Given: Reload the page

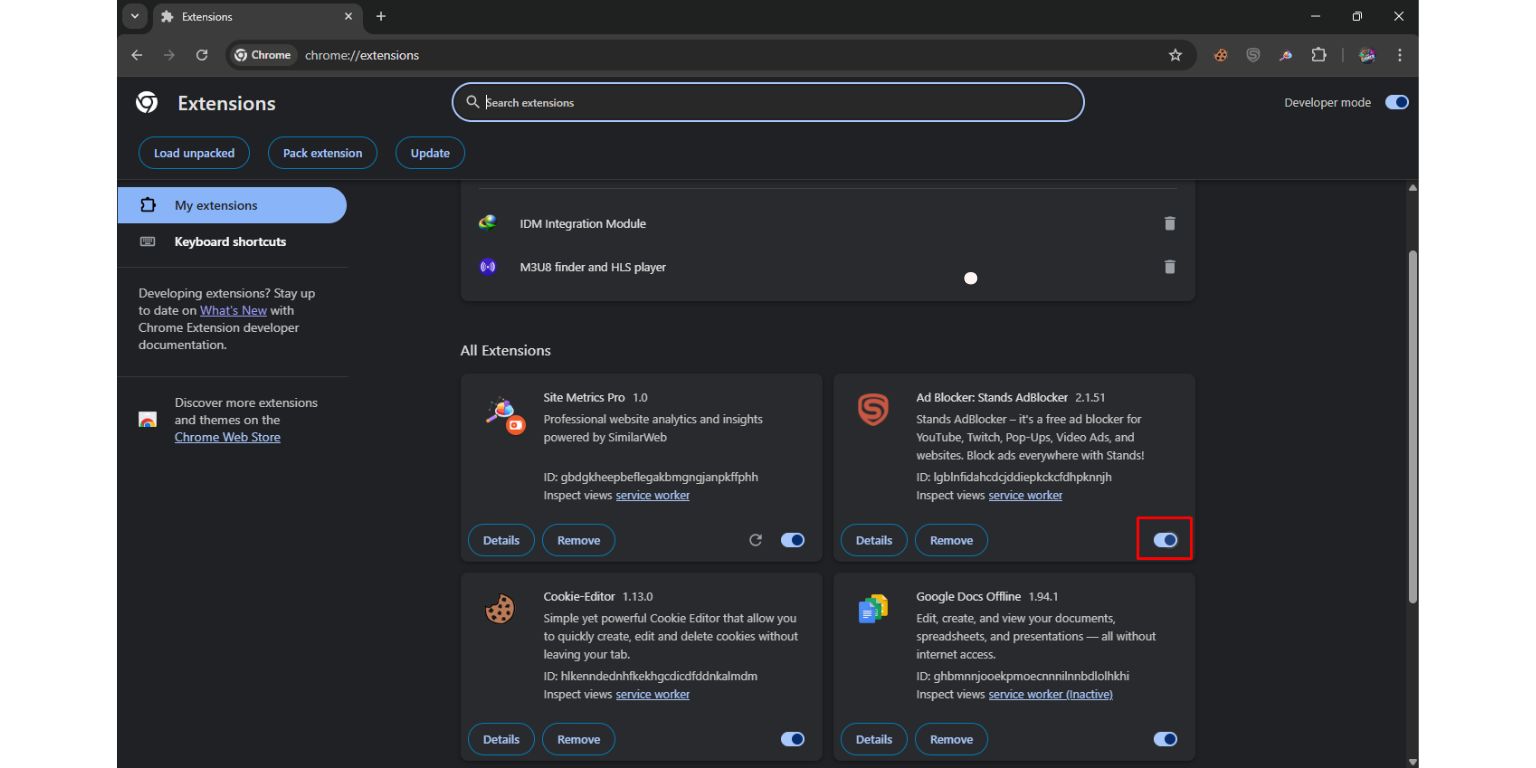Looking at the screenshot, I should pyautogui.click(x=202, y=55).
